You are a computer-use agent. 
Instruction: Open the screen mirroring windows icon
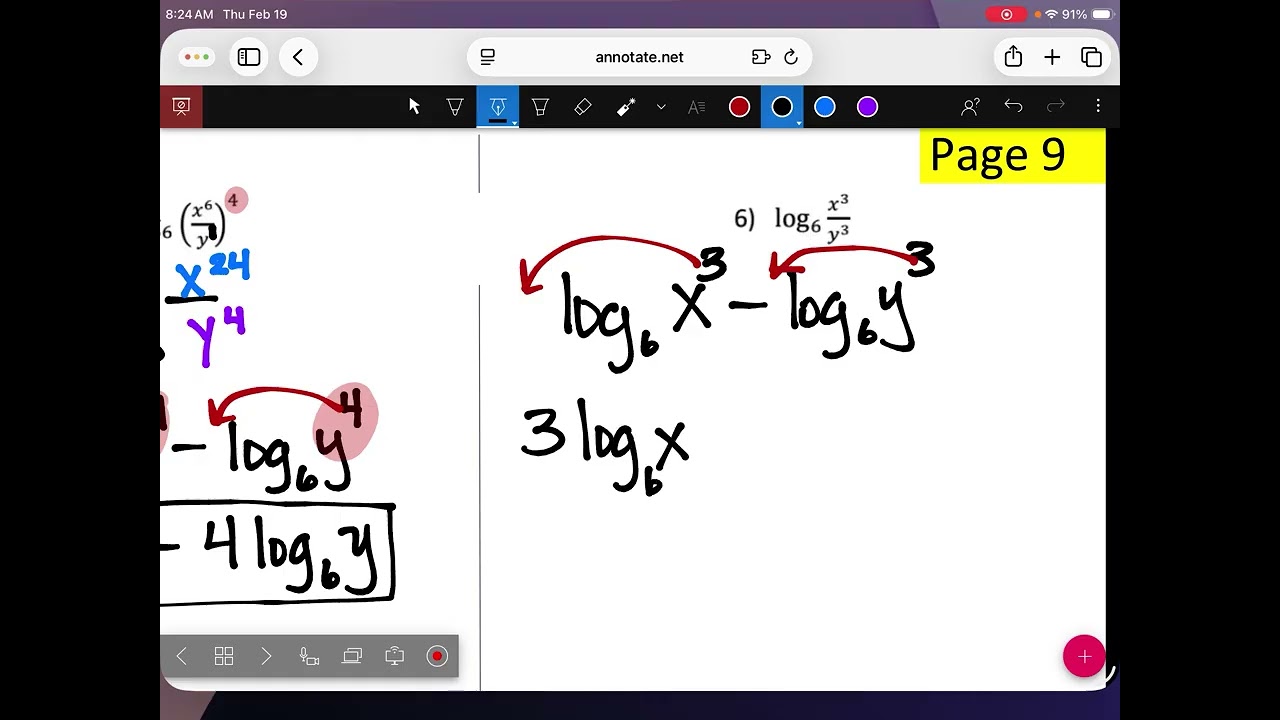[x=352, y=656]
